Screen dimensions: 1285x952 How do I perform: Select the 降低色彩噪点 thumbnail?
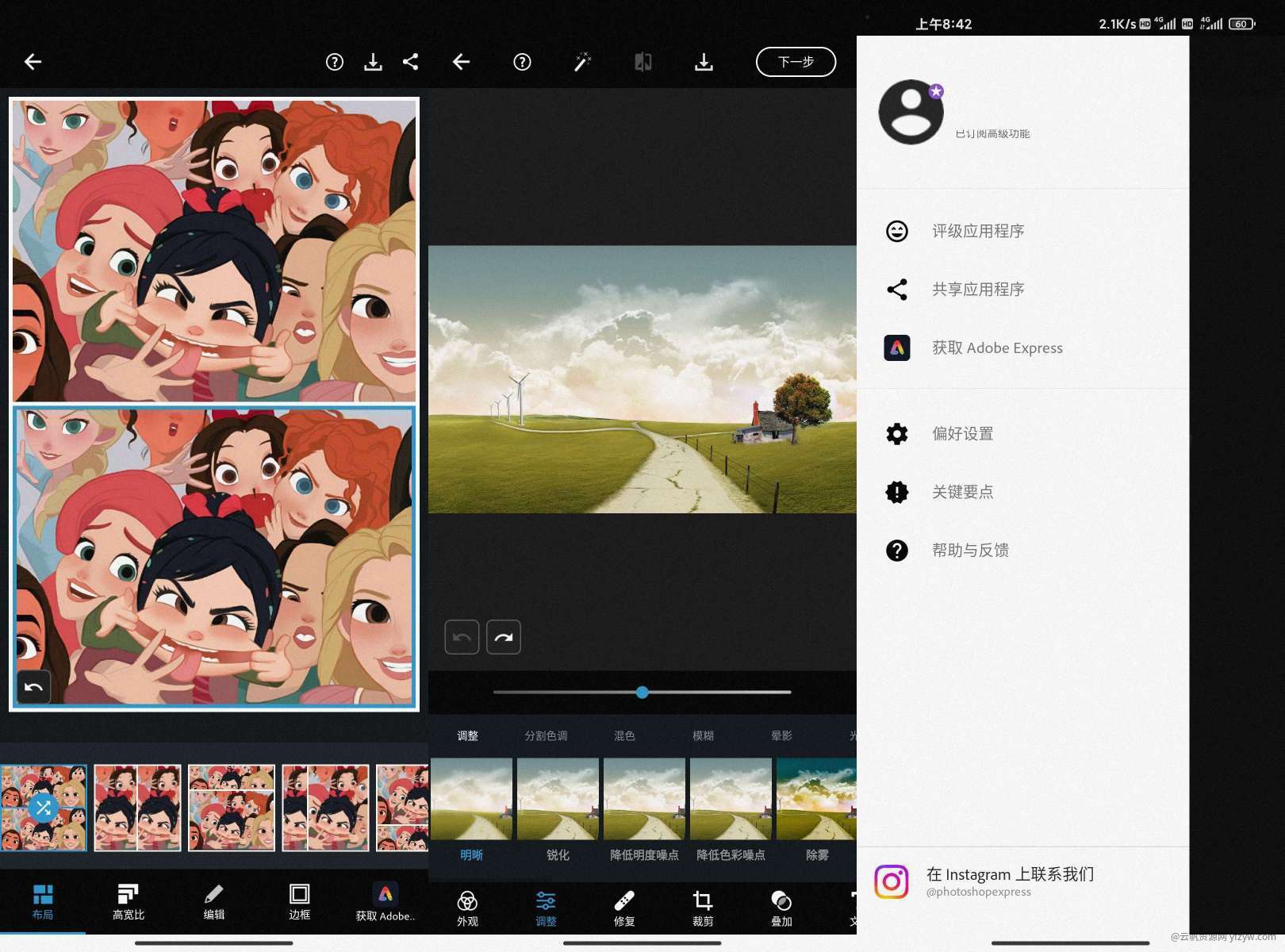(731, 799)
